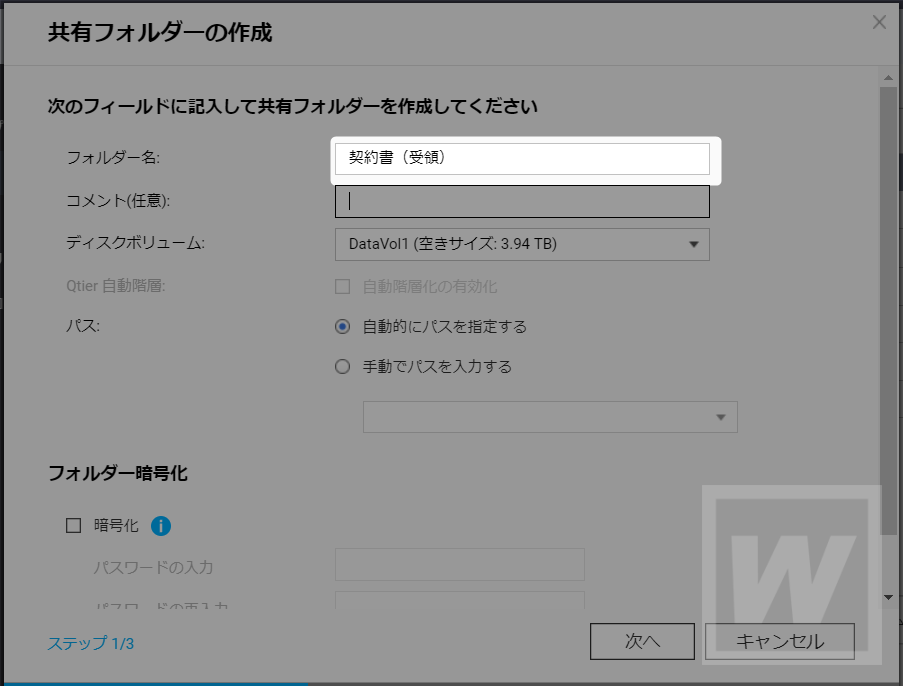Click the dialog vertical scrollbar thumb
This screenshot has height=686, width=903.
888,311
